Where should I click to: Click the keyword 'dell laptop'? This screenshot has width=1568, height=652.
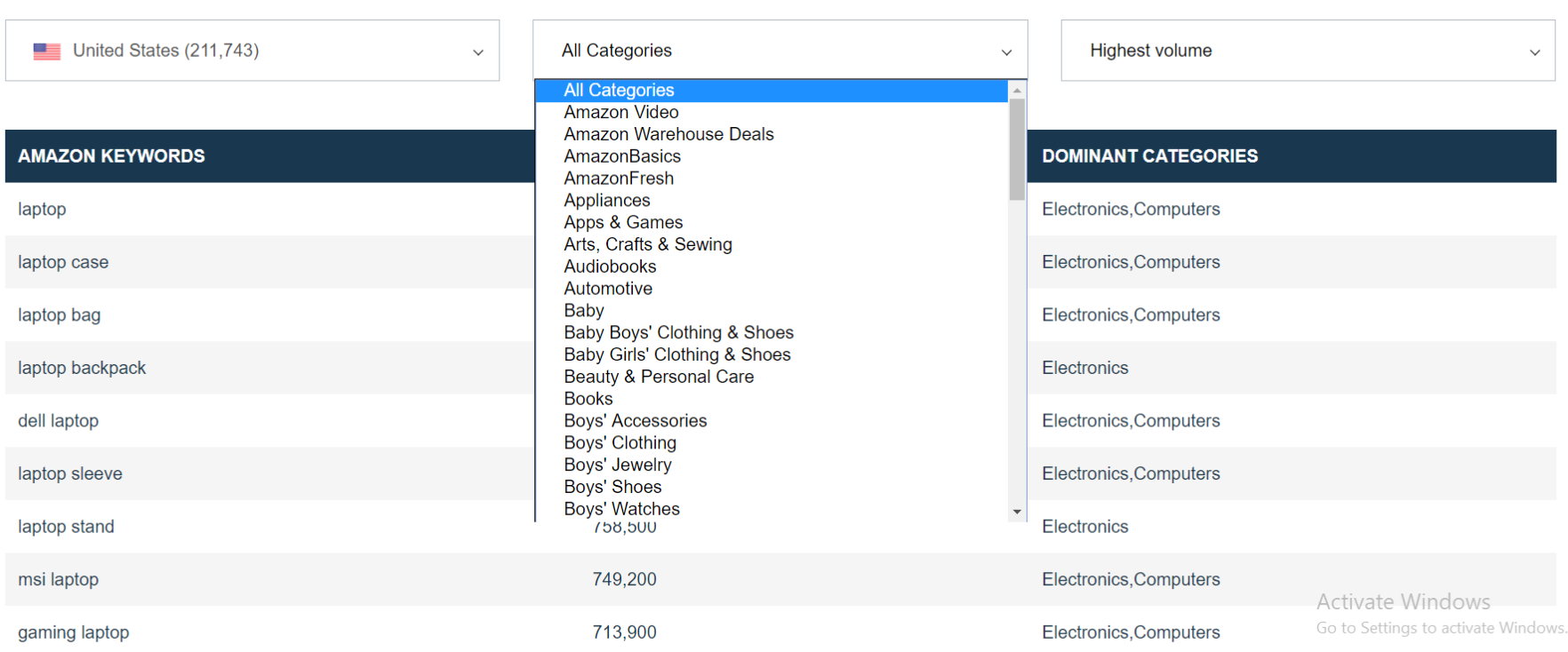click(x=58, y=421)
